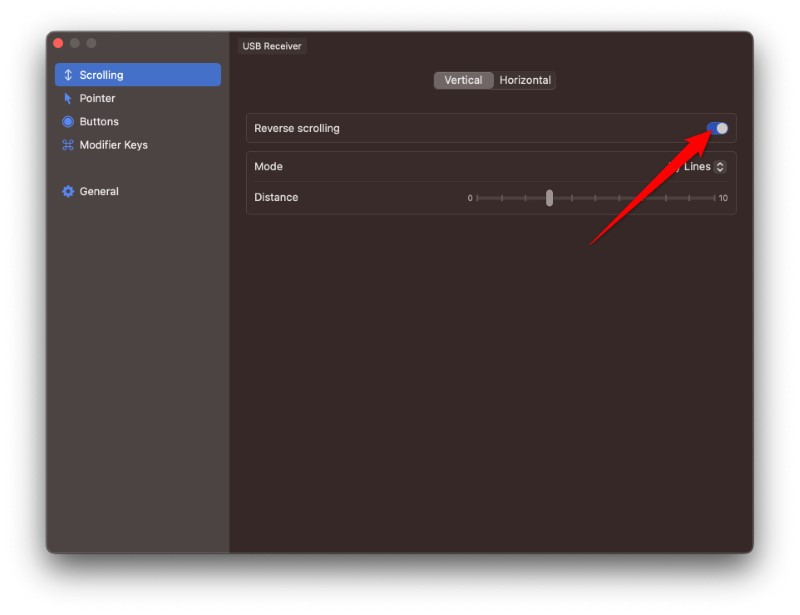The image size is (800, 615).
Task: Click the Pointer sidebar label
Action: [x=97, y=98]
